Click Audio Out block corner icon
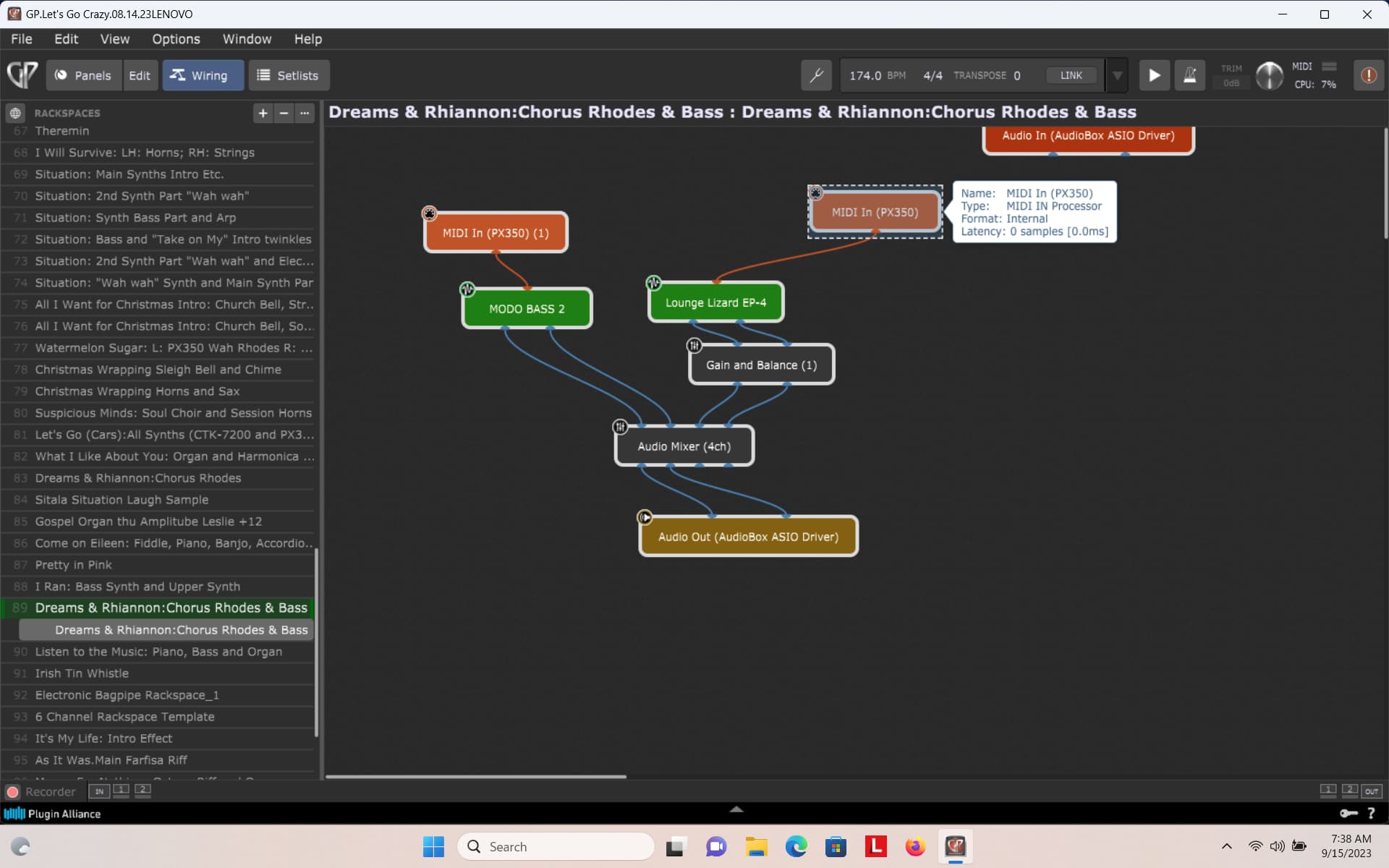 click(x=645, y=517)
